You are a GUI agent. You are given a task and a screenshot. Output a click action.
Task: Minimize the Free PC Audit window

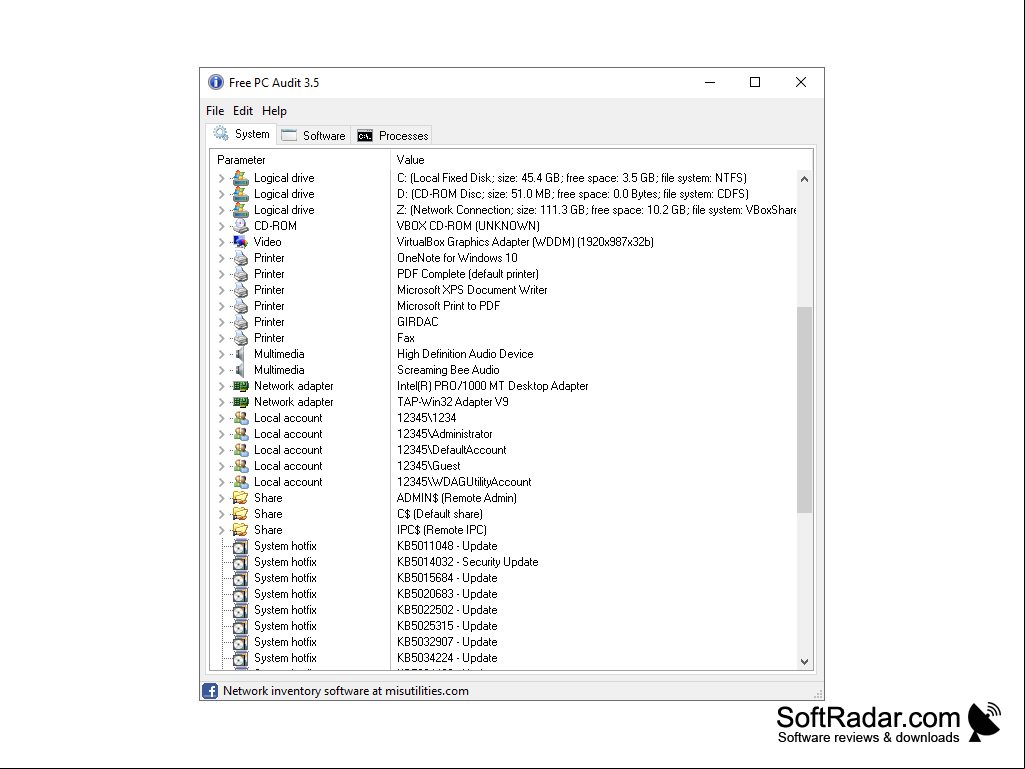click(710, 82)
